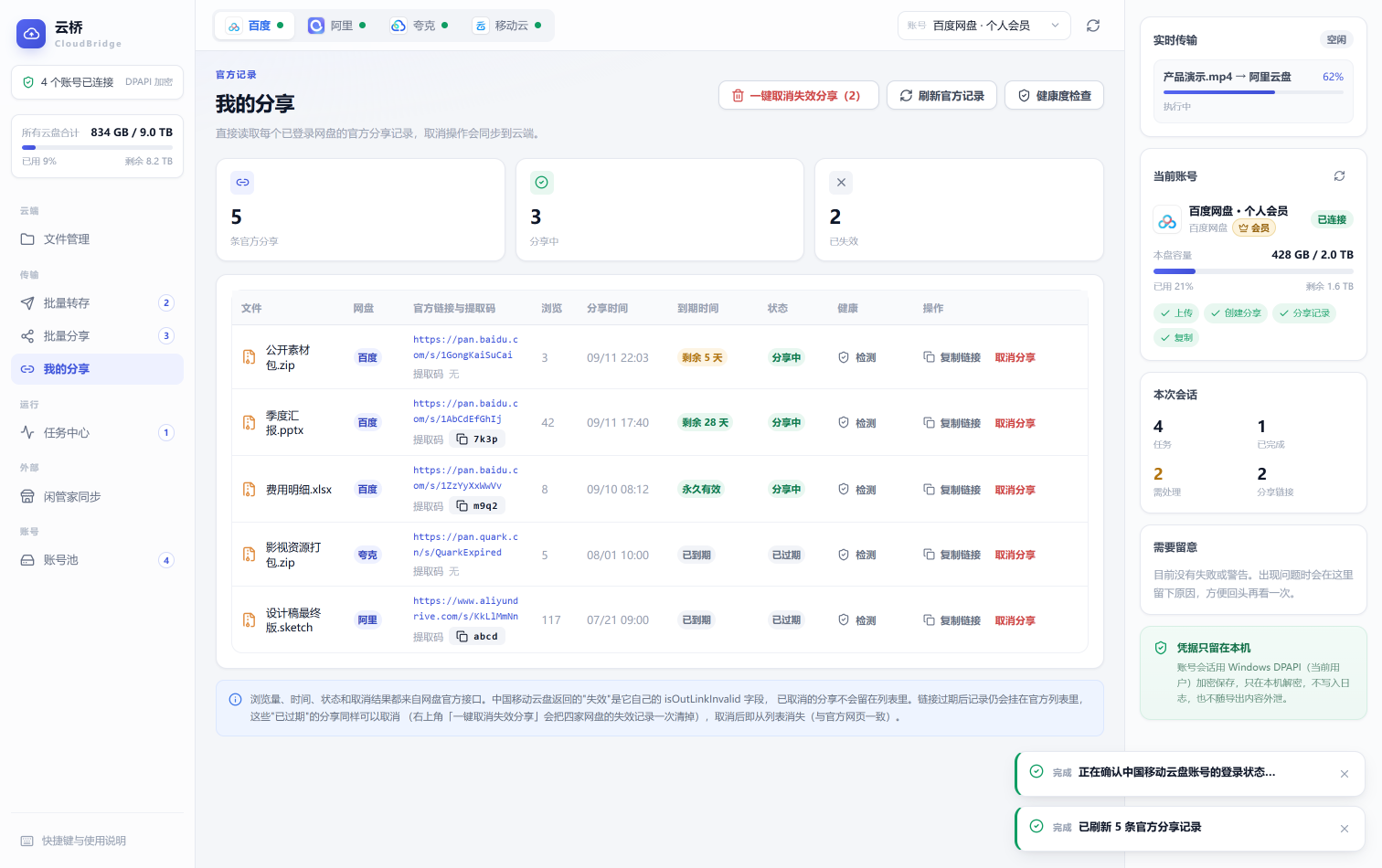The image size is (1382, 868).
Task: Open 闲管家同步 in the sidebar
Action: [97, 497]
